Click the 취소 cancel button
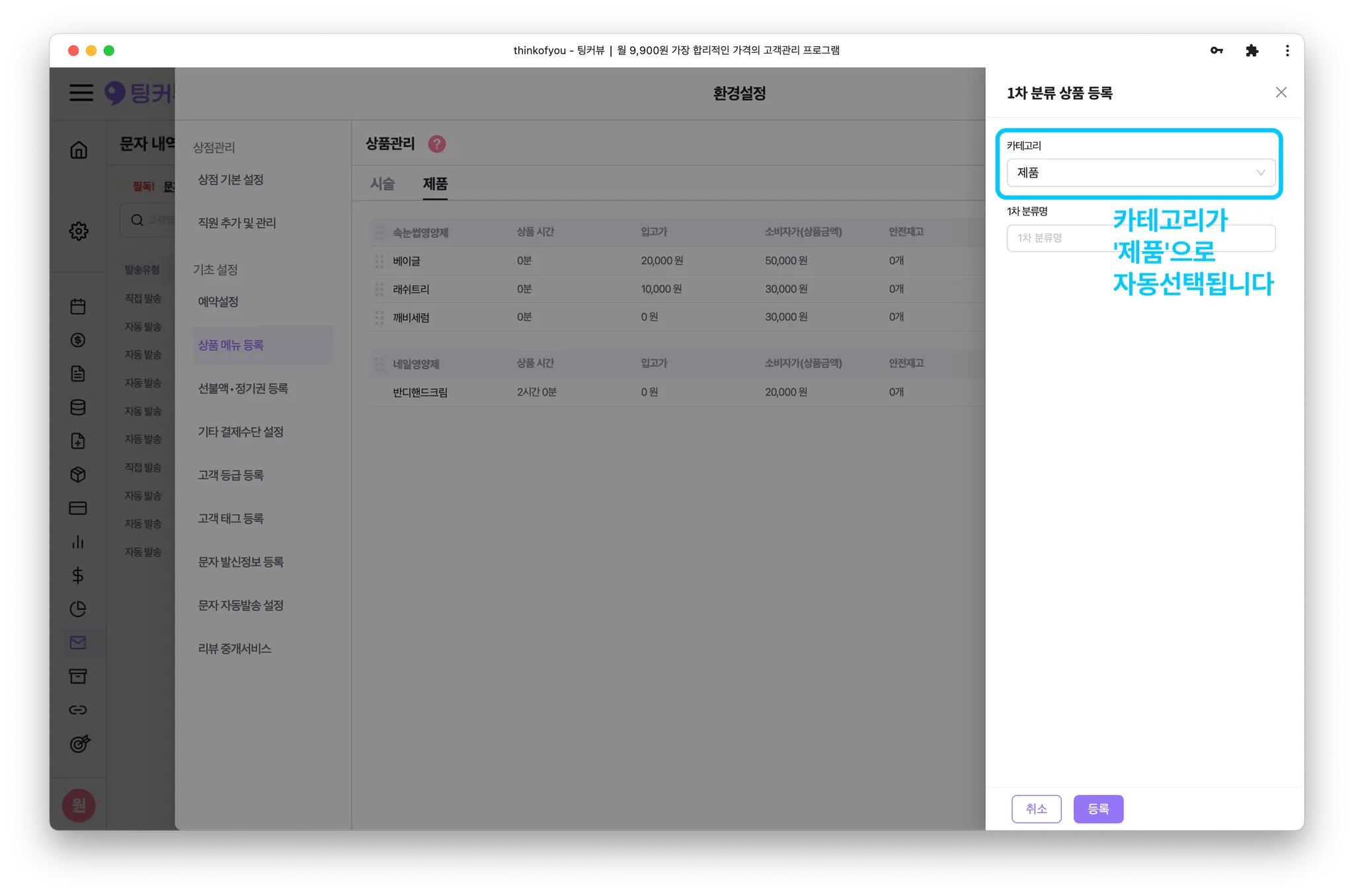Viewport: 1354px width, 896px height. click(1036, 809)
